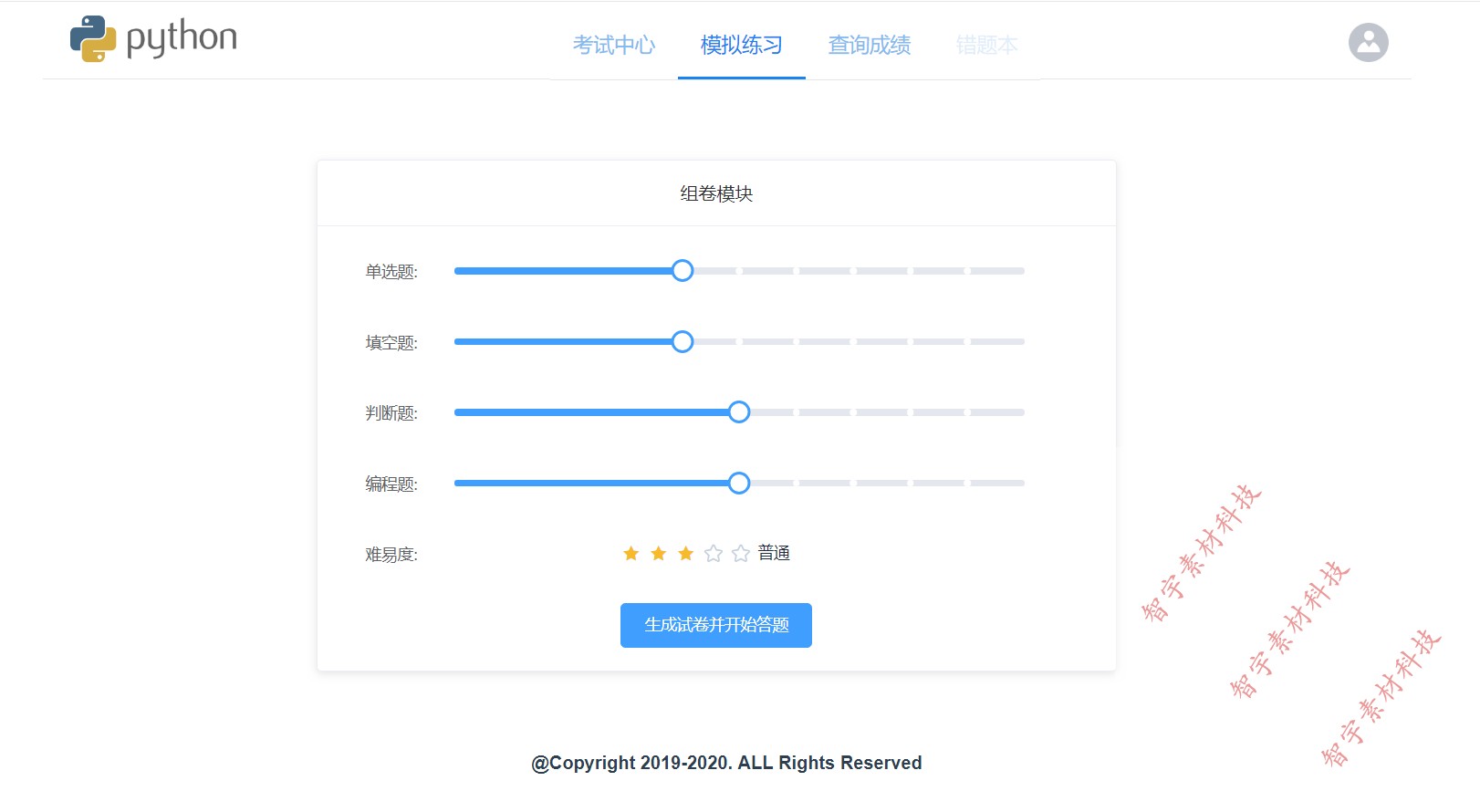Click the 普通 difficulty text
Screen dimensions: 1480x812
(x=774, y=553)
